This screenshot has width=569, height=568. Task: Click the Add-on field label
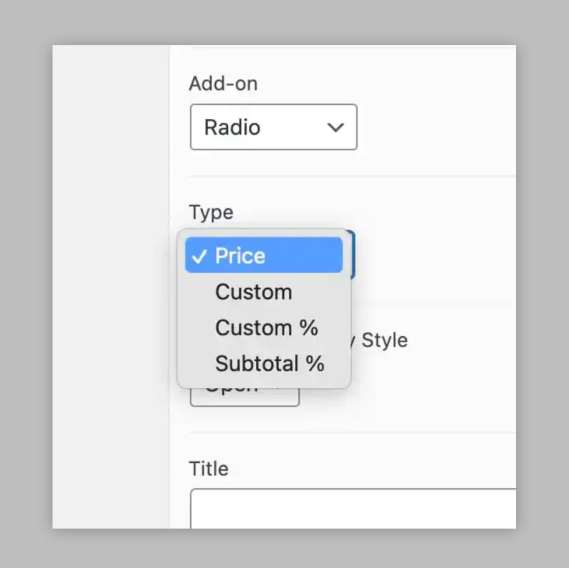click(223, 83)
